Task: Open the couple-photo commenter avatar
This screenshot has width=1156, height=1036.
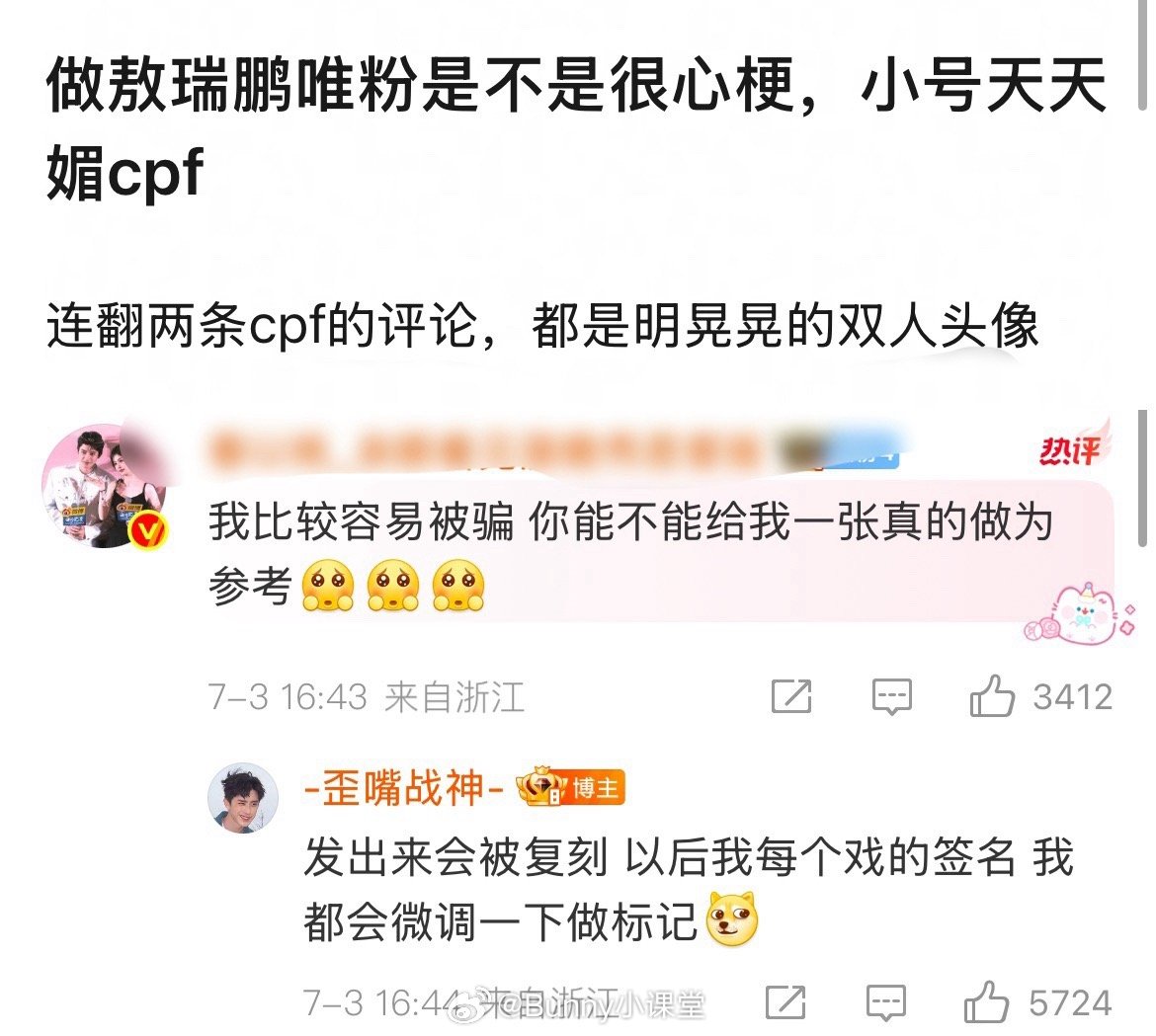Action: (102, 485)
